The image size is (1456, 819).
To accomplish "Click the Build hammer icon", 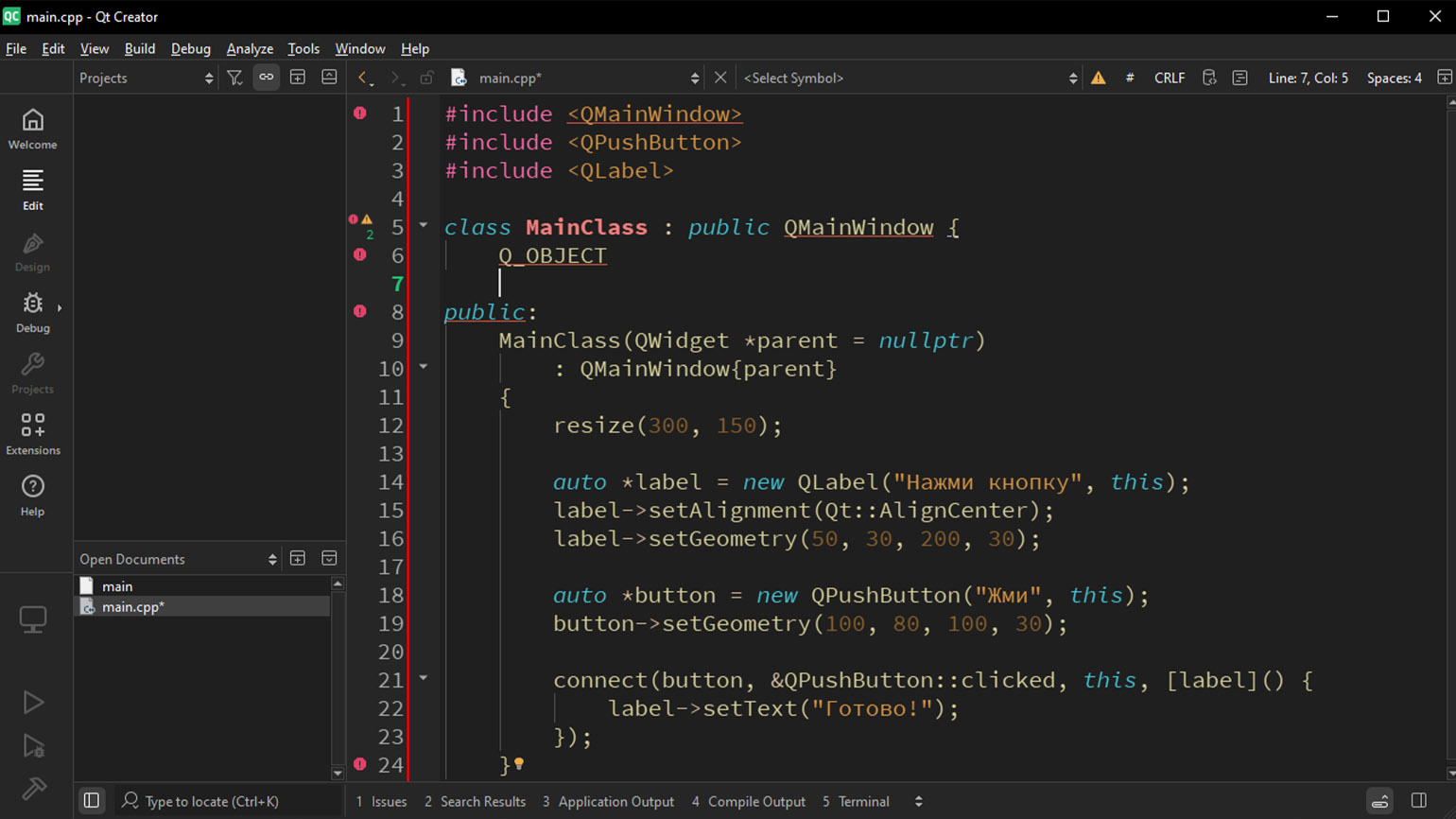I will 33,788.
